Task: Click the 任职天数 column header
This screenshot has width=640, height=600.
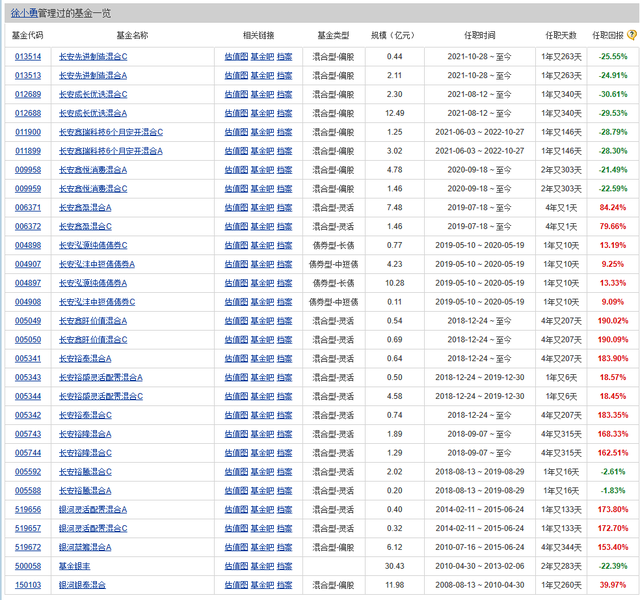Action: (x=561, y=36)
